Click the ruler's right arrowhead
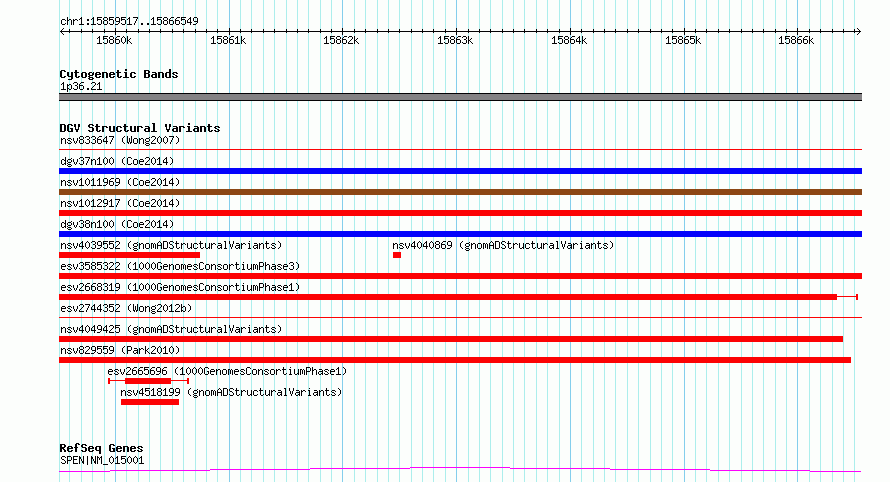Image resolution: width=890 pixels, height=482 pixels. tap(859, 32)
